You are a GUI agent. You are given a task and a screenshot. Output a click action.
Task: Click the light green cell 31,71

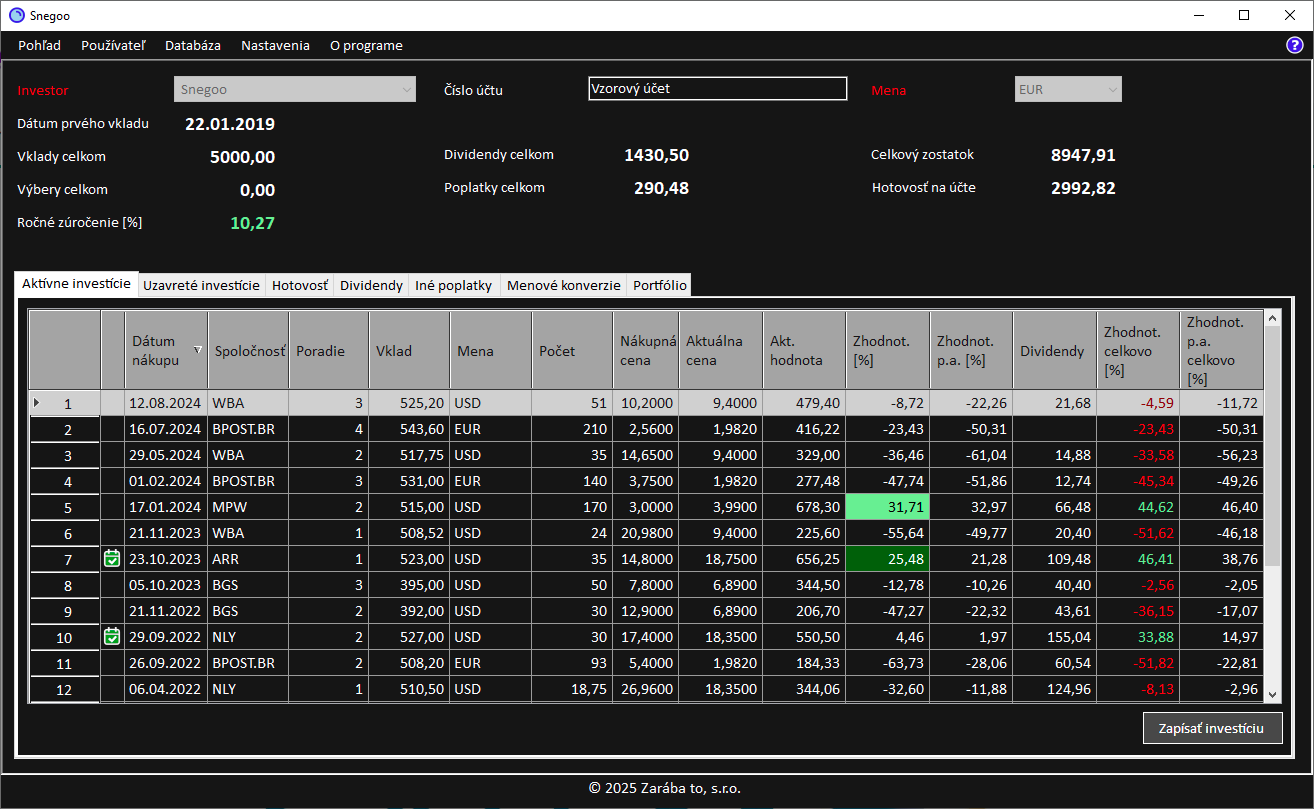pos(887,507)
